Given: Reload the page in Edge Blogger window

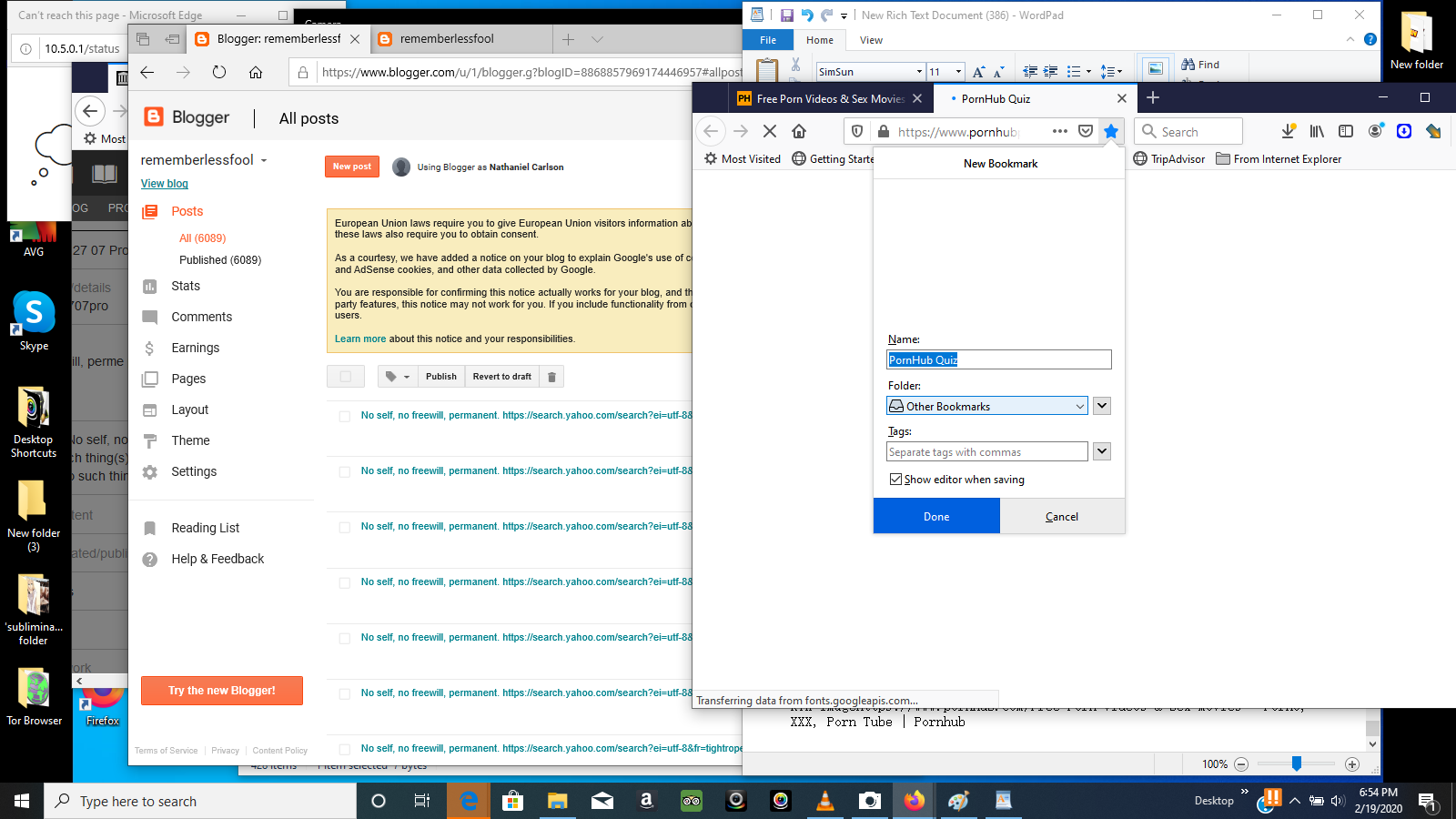Looking at the screenshot, I should [x=219, y=72].
